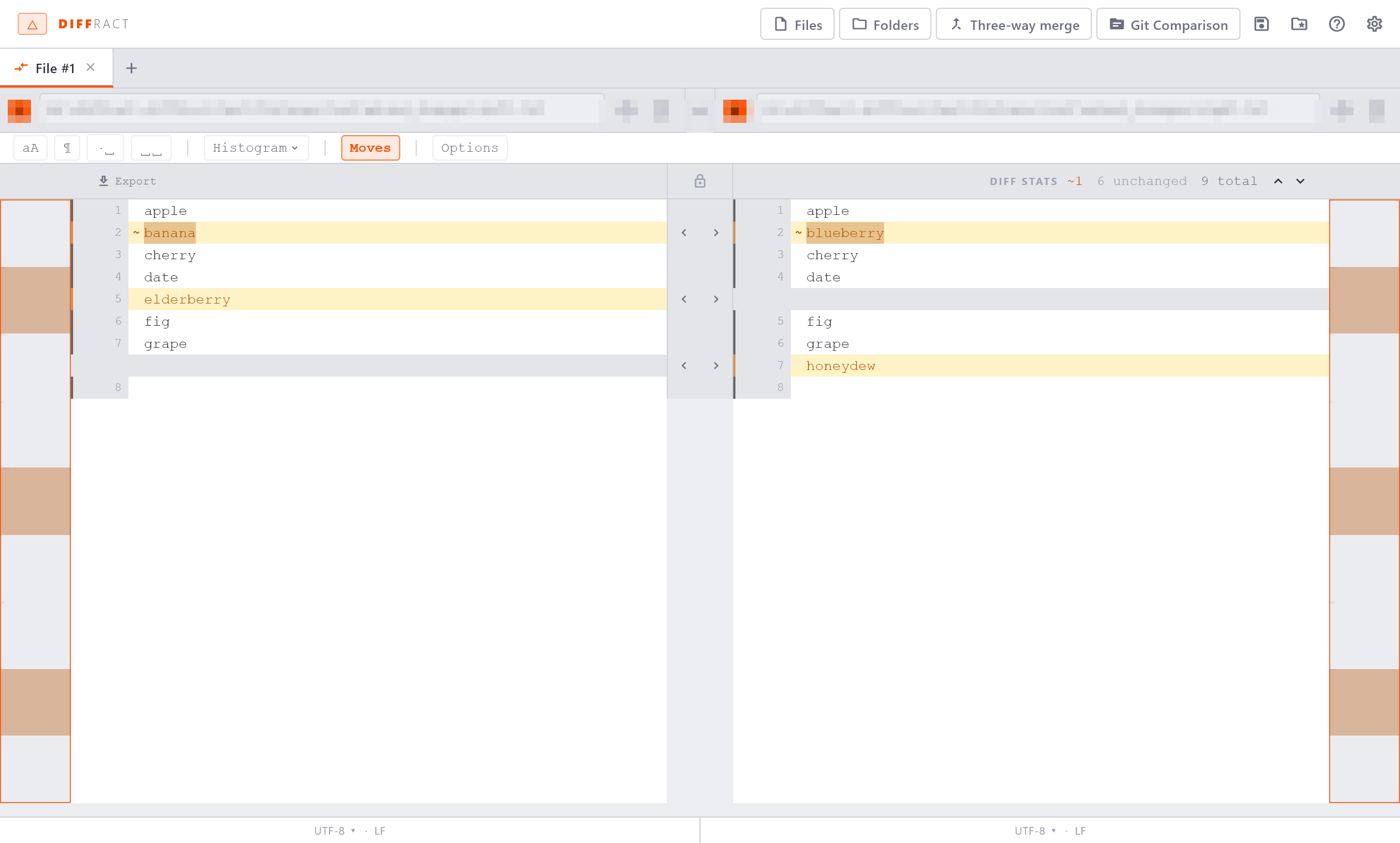Image resolution: width=1400 pixels, height=843 pixels.
Task: Add a new comparison tab
Action: [131, 68]
